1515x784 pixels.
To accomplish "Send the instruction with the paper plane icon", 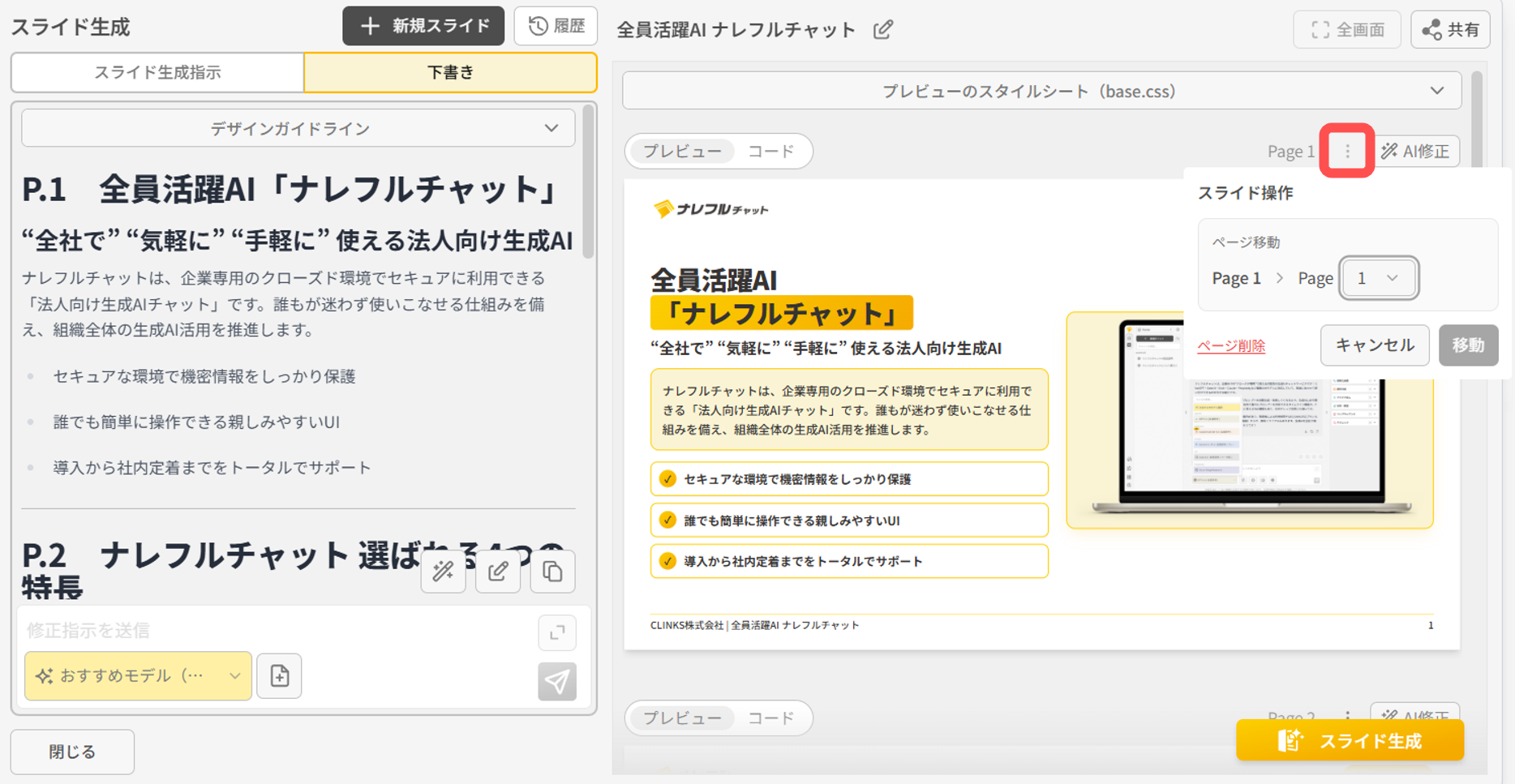I will coord(557,681).
